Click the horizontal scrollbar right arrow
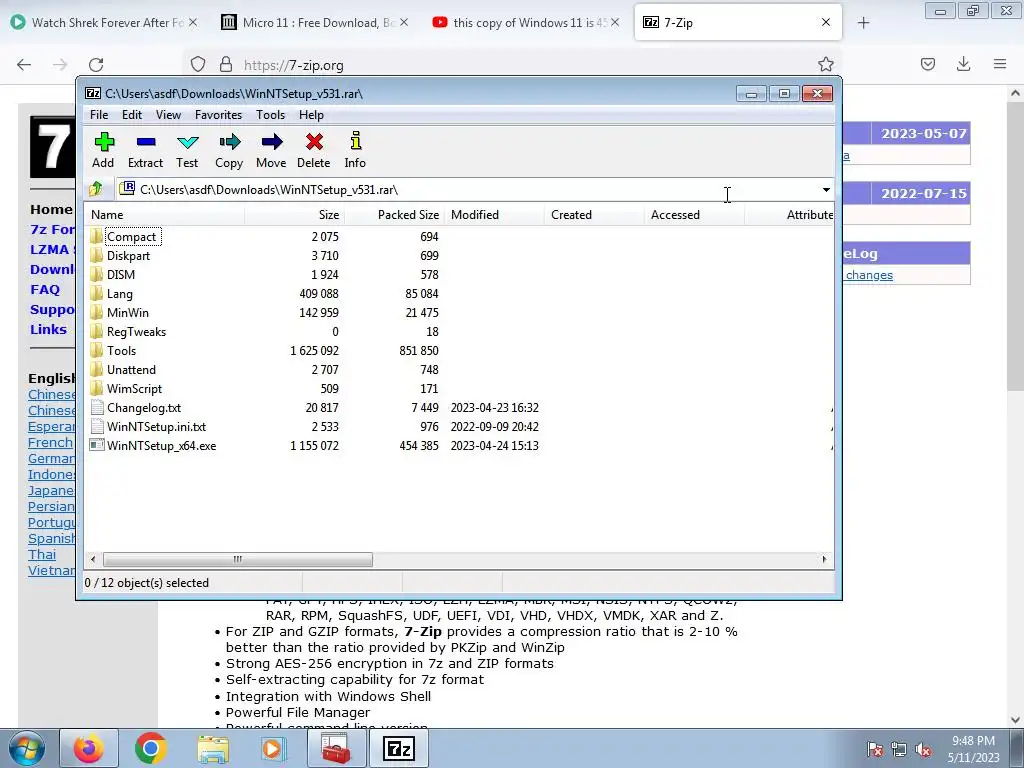 tap(824, 560)
